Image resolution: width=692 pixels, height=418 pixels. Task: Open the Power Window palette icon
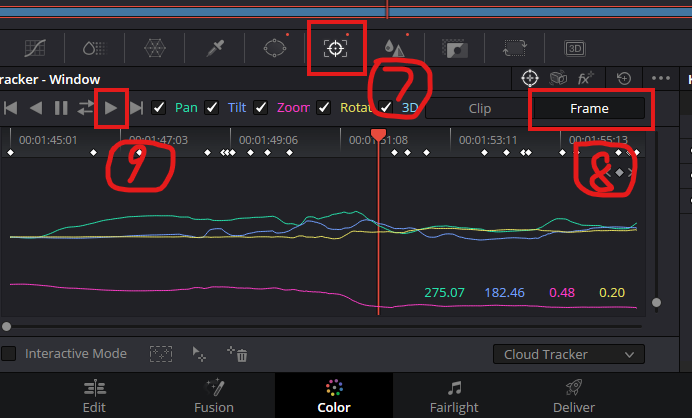(275, 48)
